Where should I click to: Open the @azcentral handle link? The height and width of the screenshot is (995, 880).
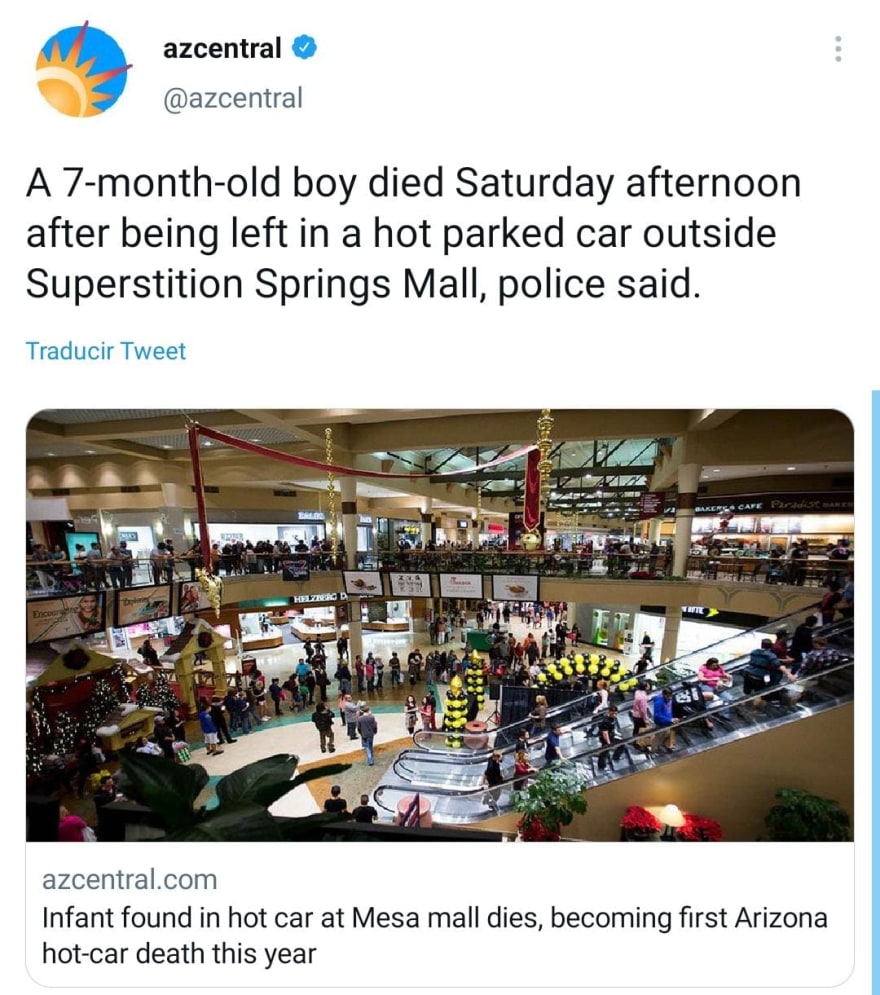tap(232, 98)
